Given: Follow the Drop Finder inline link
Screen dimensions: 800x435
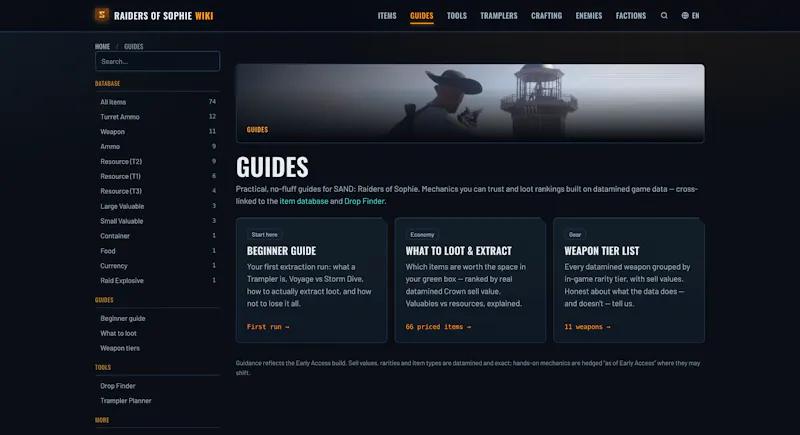Looking at the screenshot, I should [364, 201].
